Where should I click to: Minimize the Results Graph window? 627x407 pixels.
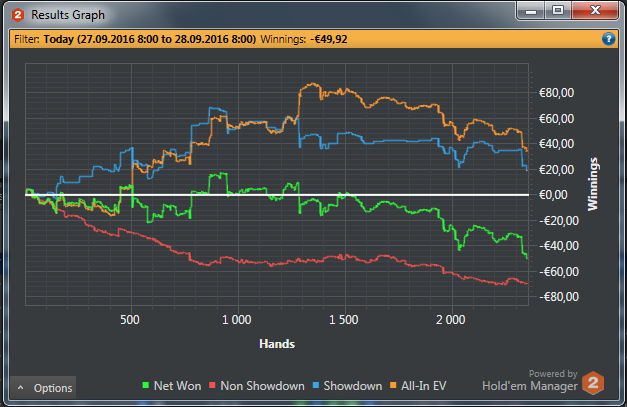click(x=531, y=10)
